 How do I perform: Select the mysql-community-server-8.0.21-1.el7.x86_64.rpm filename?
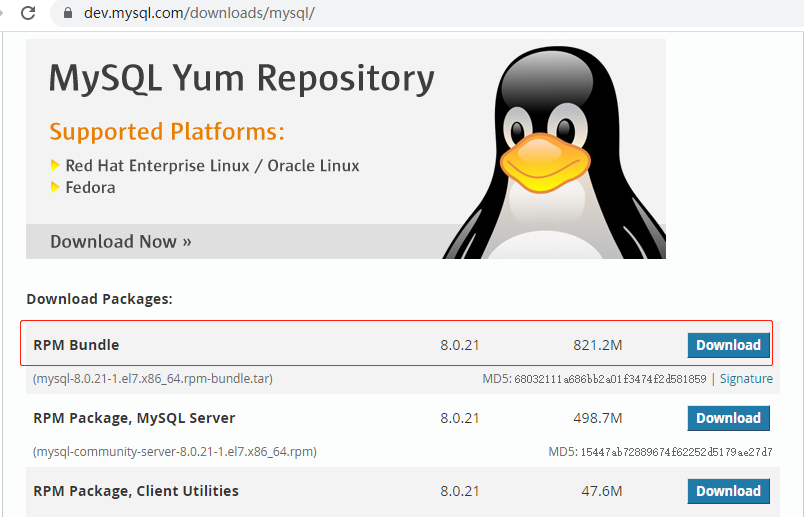point(175,451)
